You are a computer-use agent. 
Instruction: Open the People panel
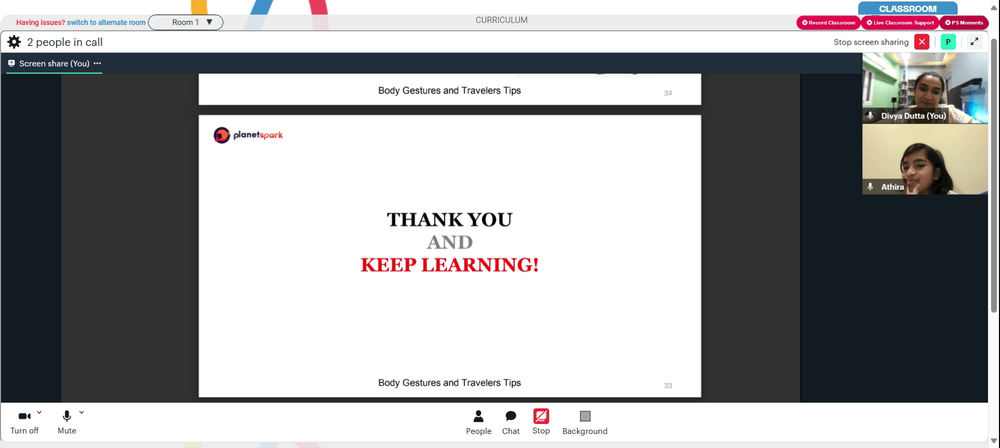[x=478, y=422]
